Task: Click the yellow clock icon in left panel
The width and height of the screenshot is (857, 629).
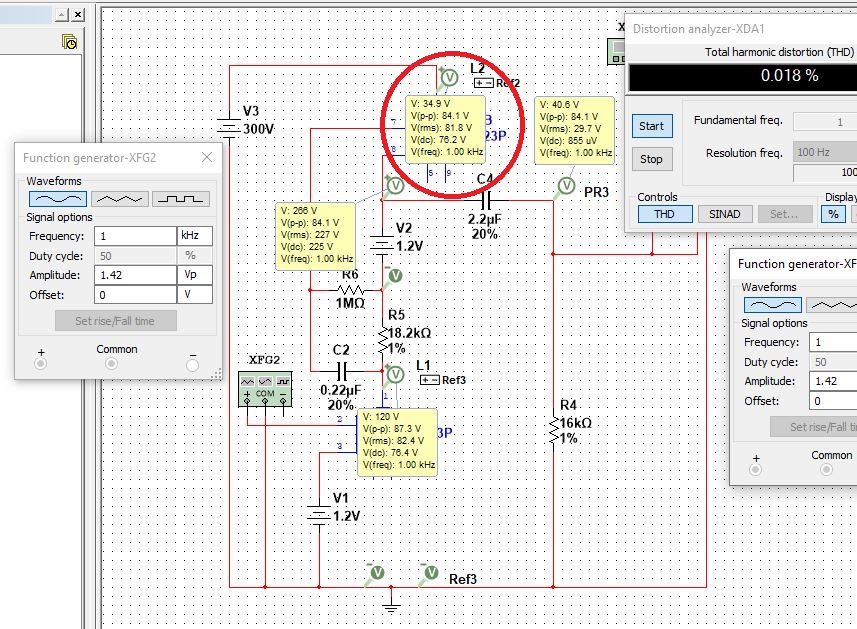Action: pyautogui.click(x=69, y=42)
